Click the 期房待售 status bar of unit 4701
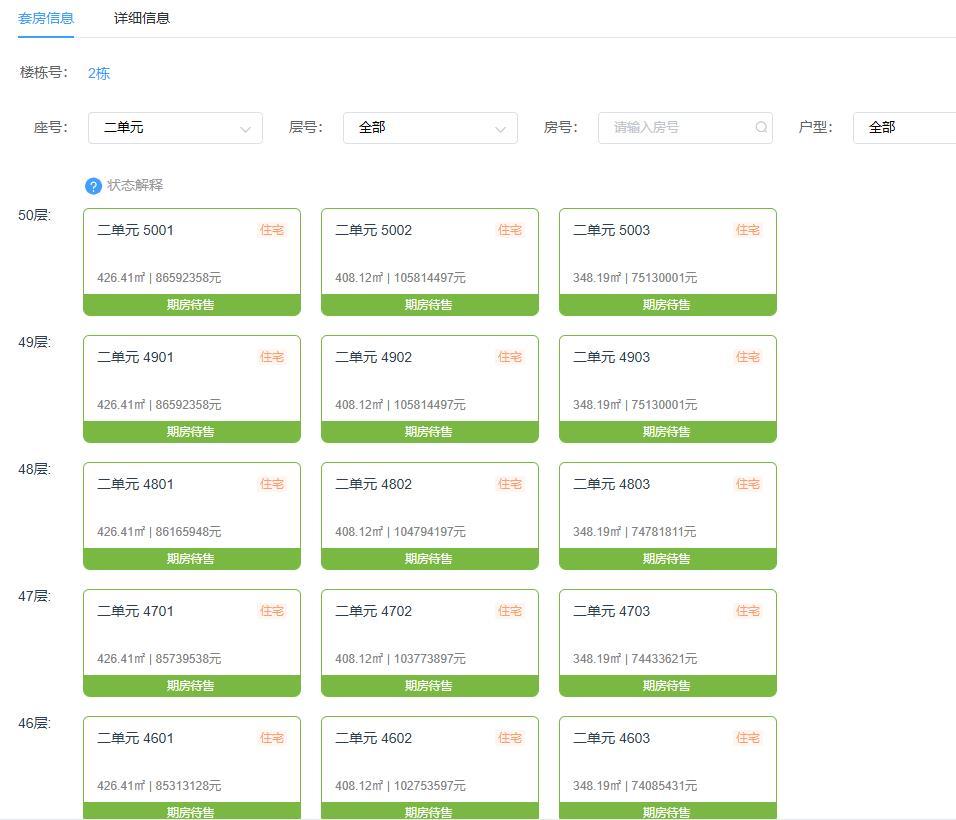The height and width of the screenshot is (820, 956). (x=192, y=685)
